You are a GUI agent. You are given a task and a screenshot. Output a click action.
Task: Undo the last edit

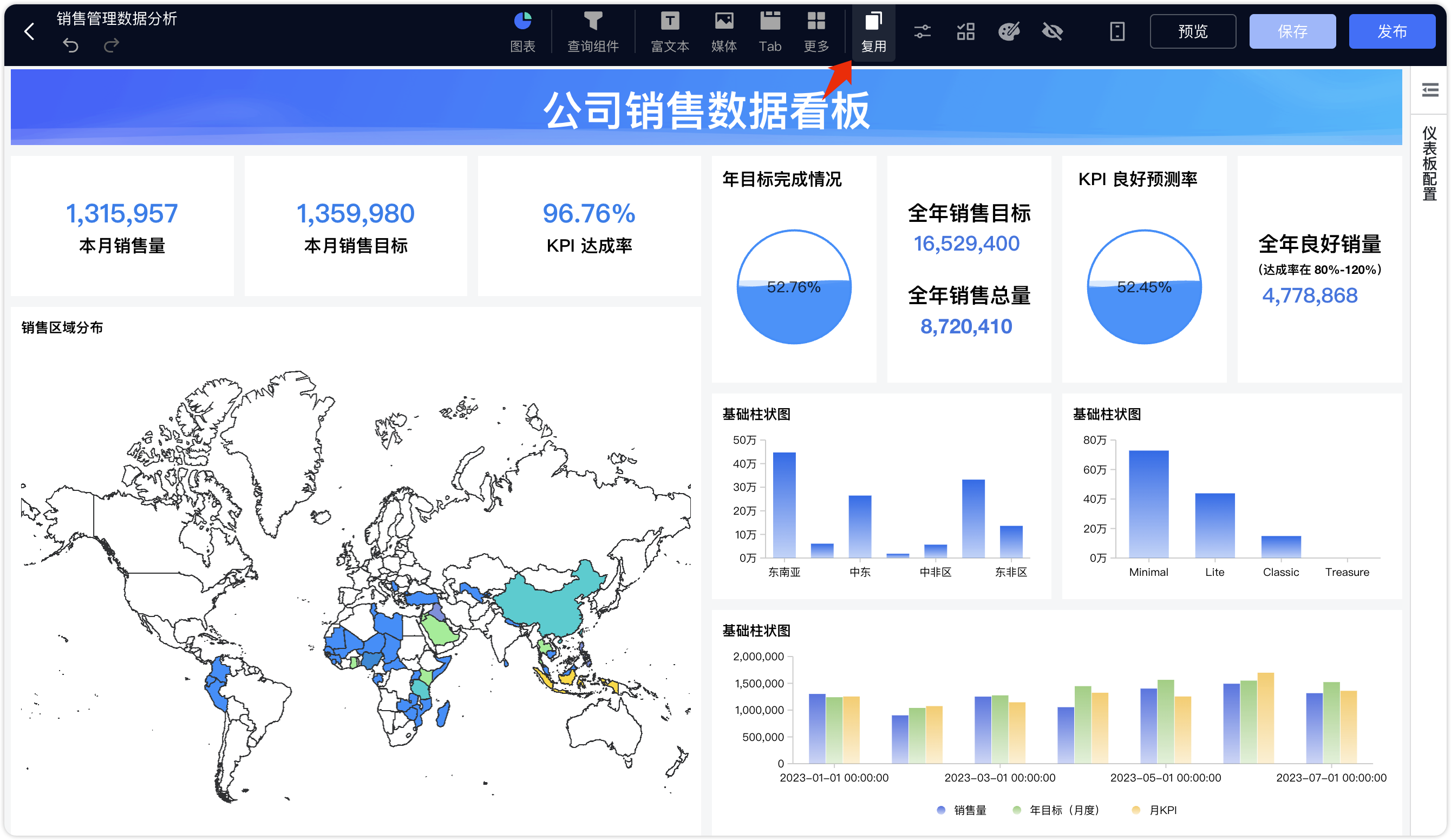tap(70, 45)
